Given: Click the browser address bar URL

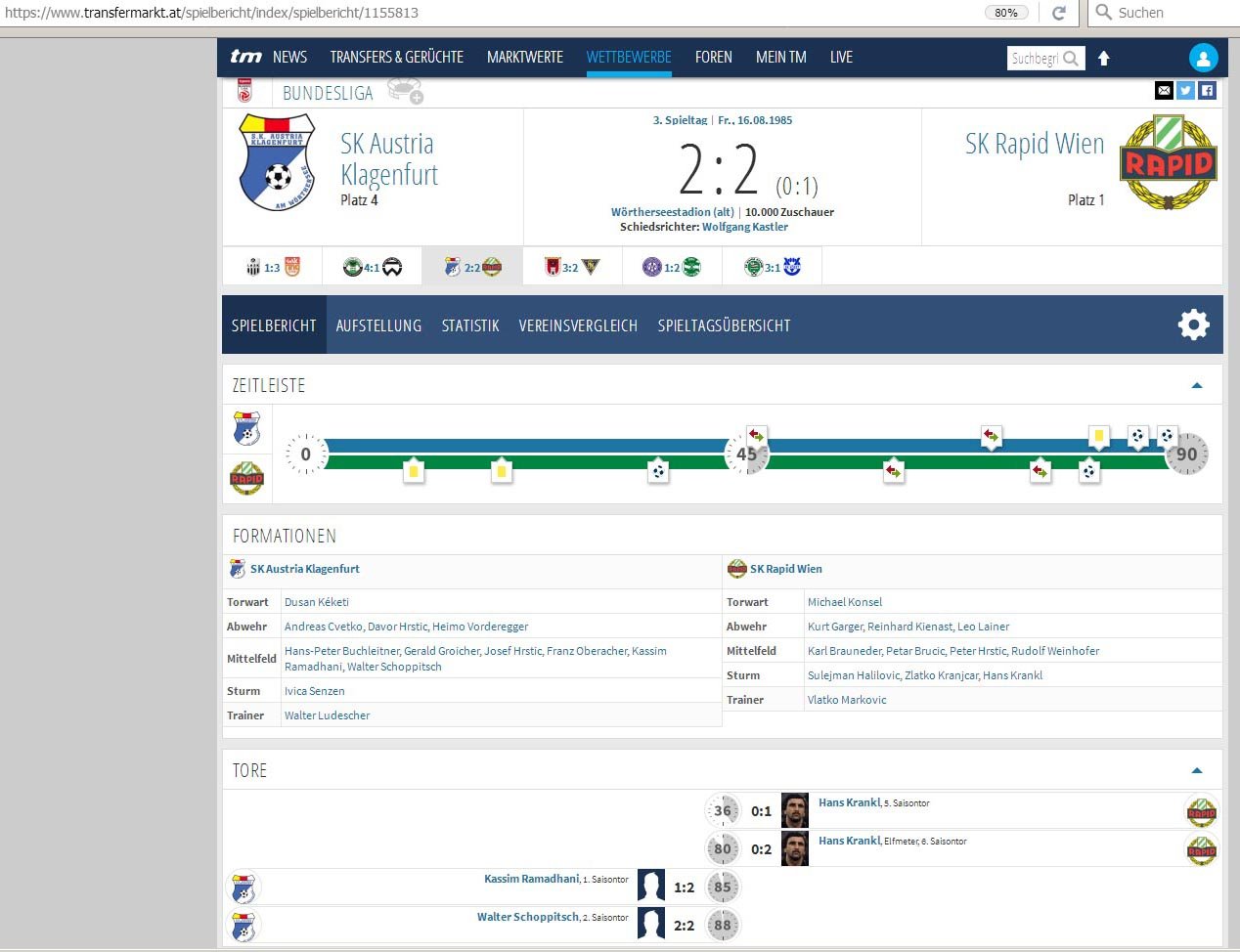Looking at the screenshot, I should click(212, 13).
